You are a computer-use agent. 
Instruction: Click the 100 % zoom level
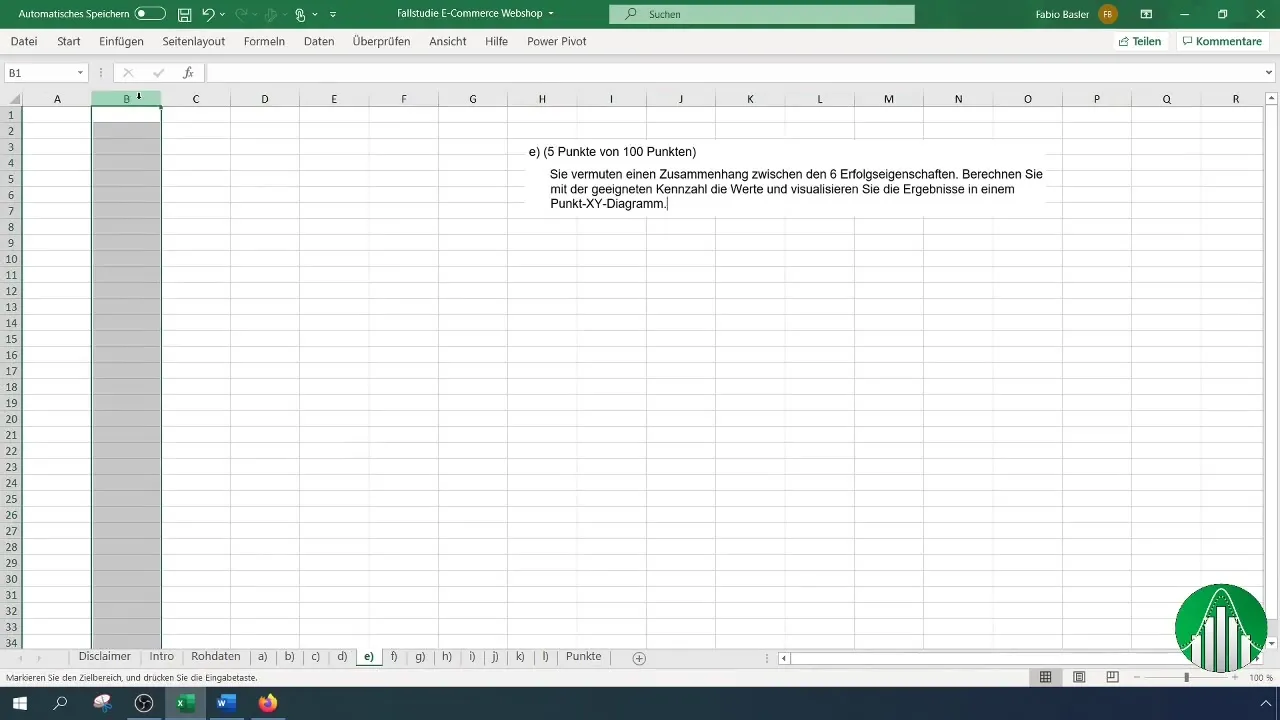point(1259,678)
